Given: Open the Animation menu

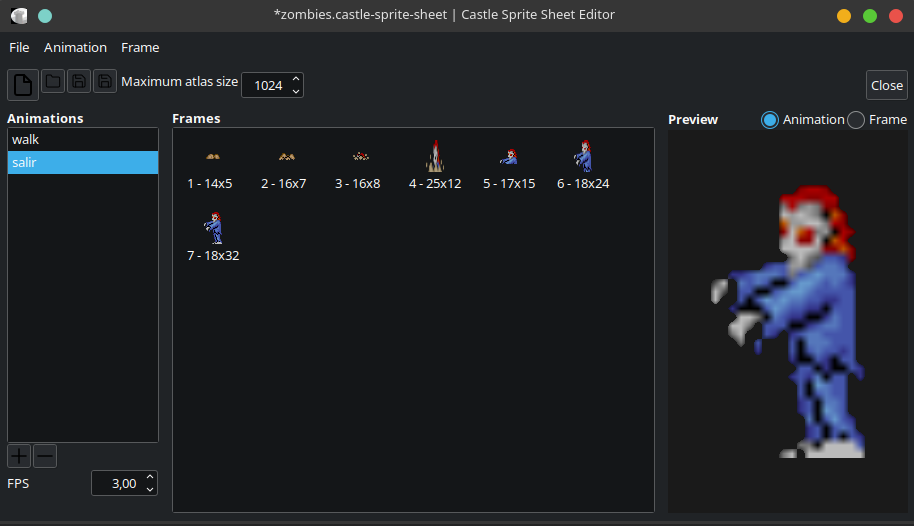Looking at the screenshot, I should pyautogui.click(x=75, y=47).
